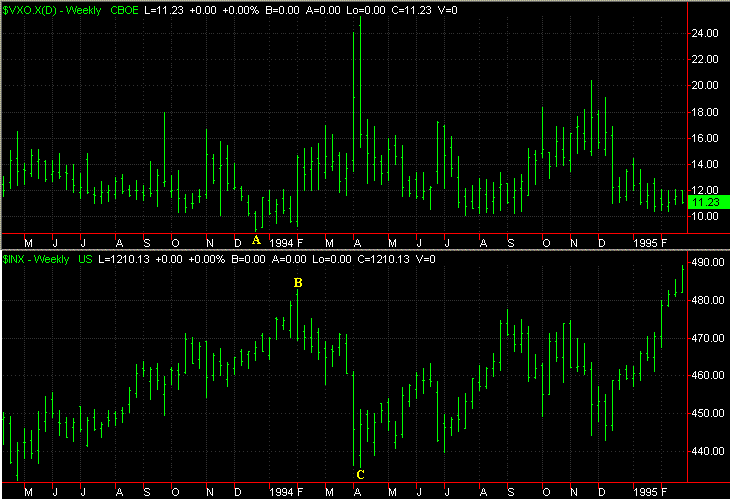Click the $INX symbol title in lower chart
The height and width of the screenshot is (500, 730).
pyautogui.click(x=18, y=259)
